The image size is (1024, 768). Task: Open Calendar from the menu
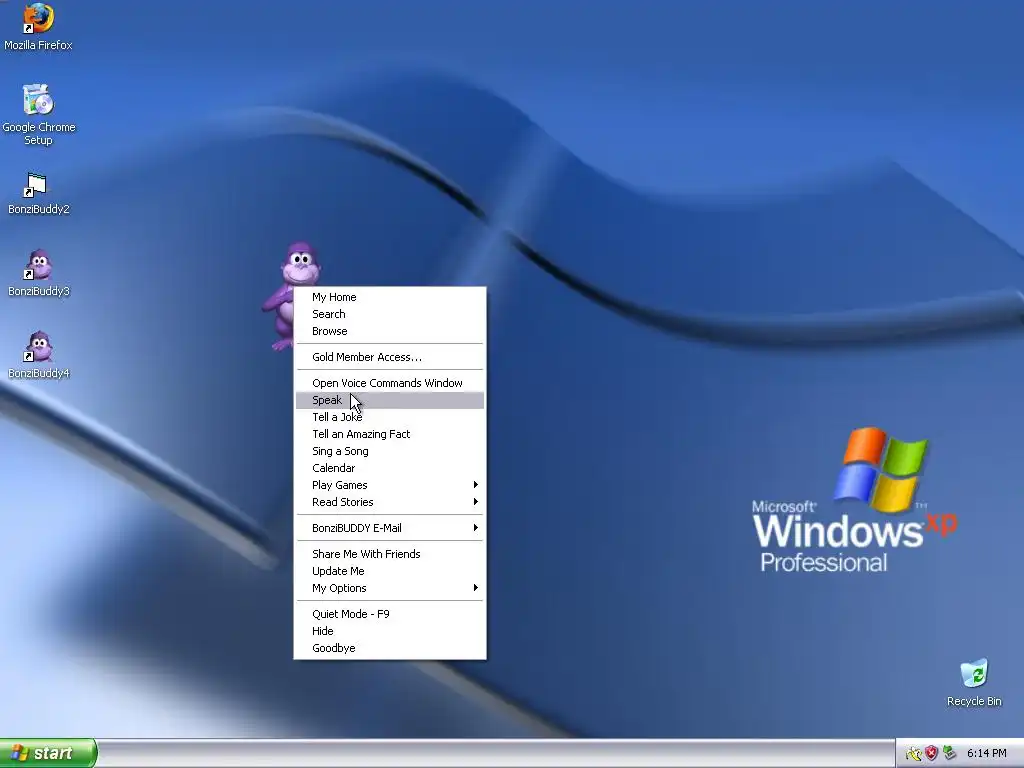coord(390,468)
